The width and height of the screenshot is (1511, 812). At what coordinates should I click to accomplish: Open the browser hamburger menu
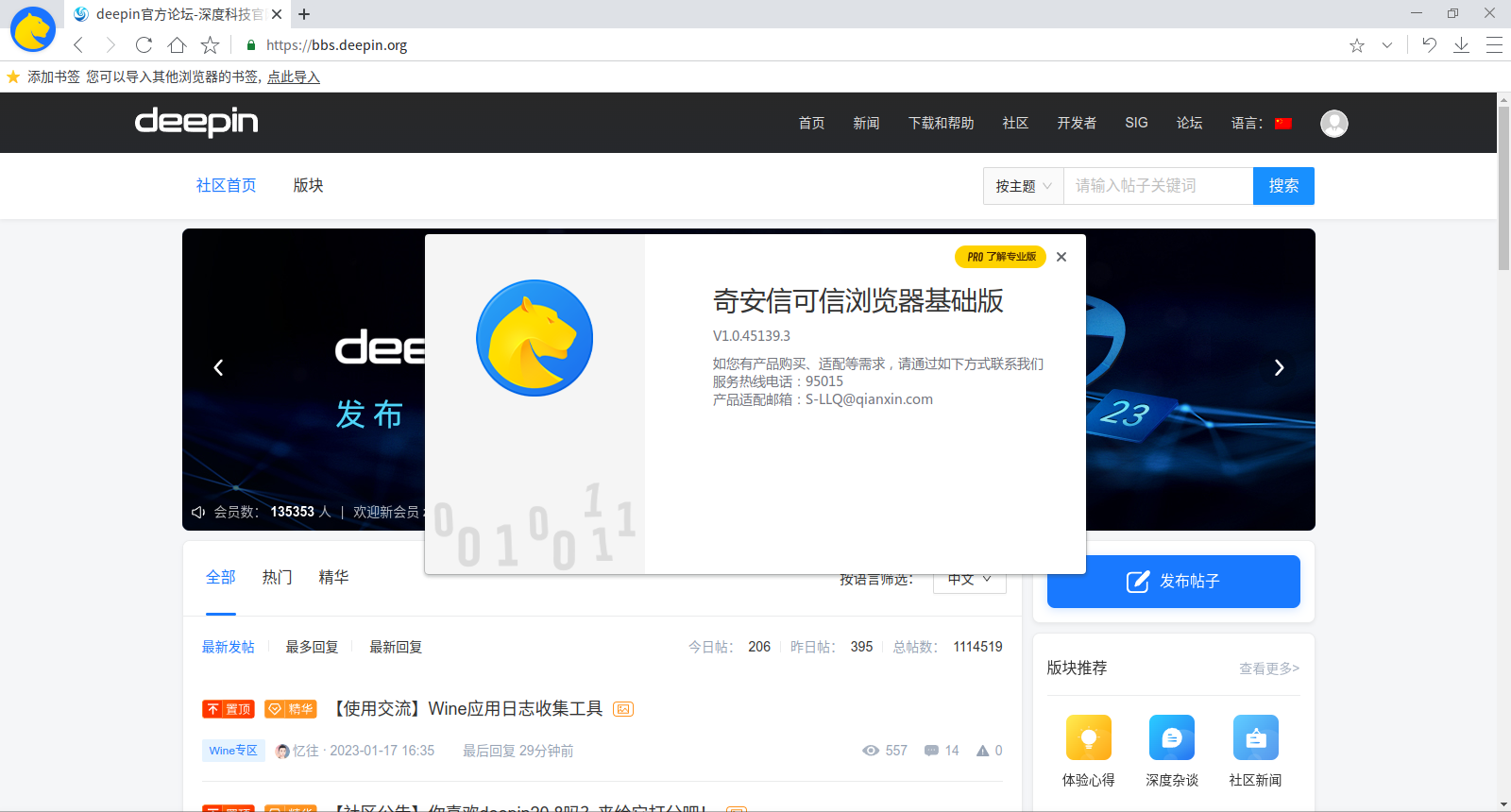(1494, 44)
